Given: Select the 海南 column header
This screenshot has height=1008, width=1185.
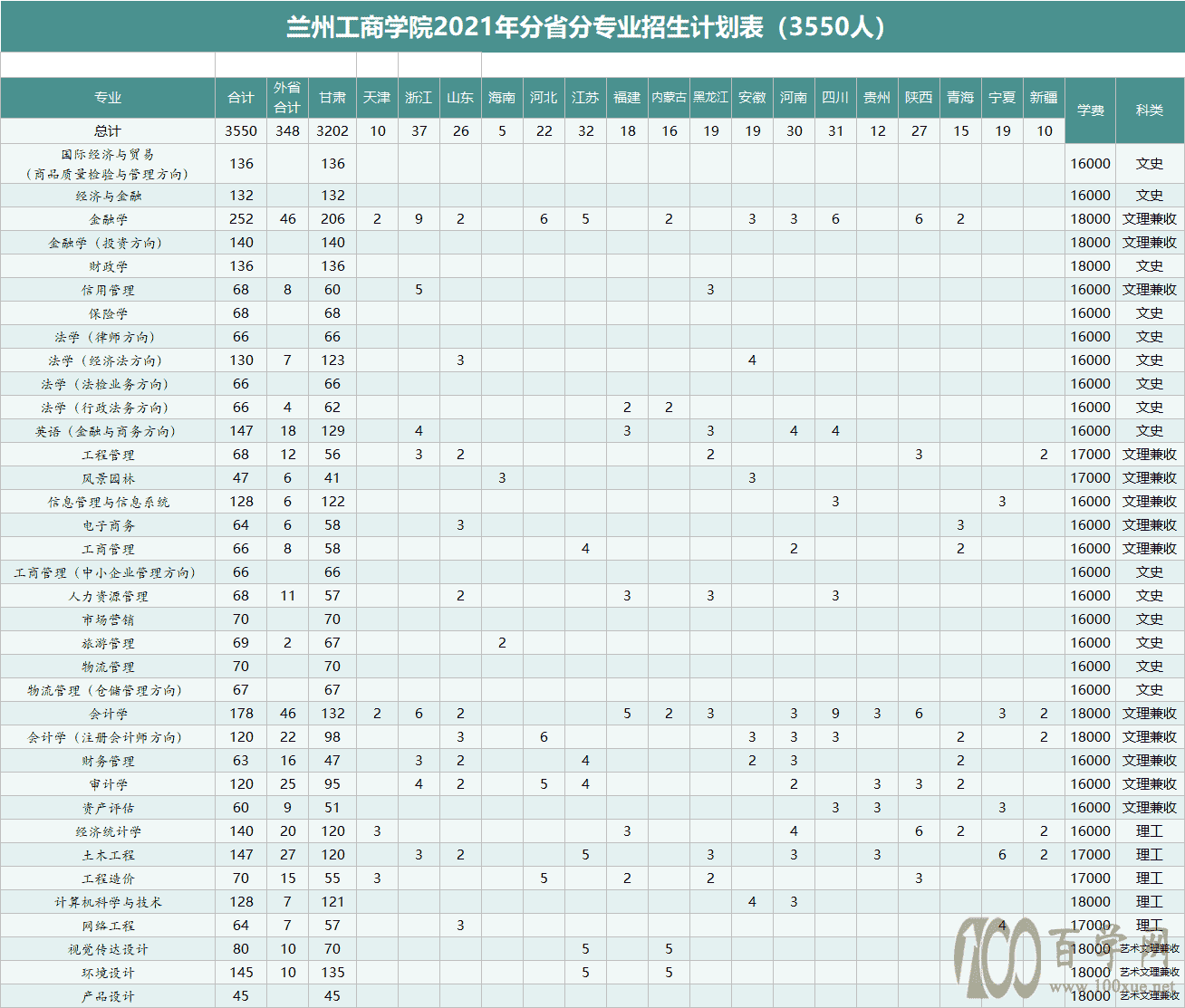Looking at the screenshot, I should pyautogui.click(x=502, y=98).
